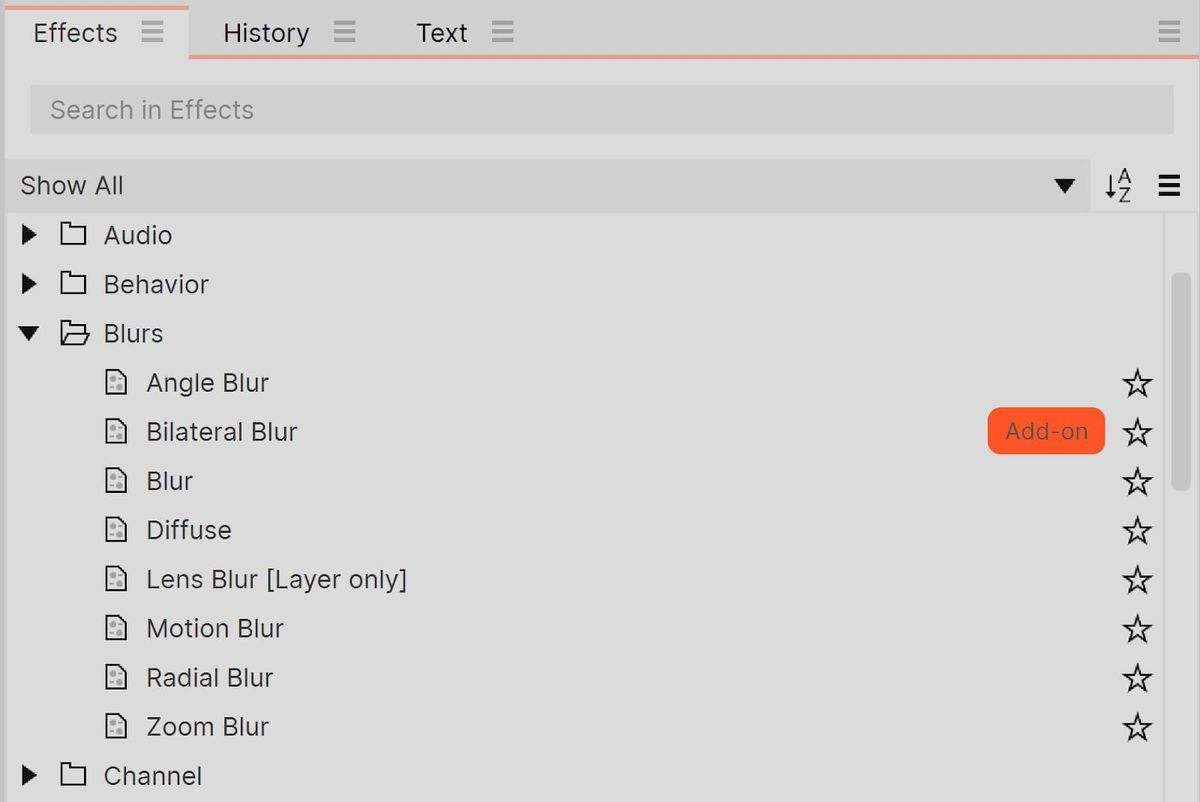
Task: Click the A-Z sort icon
Action: point(1118,186)
